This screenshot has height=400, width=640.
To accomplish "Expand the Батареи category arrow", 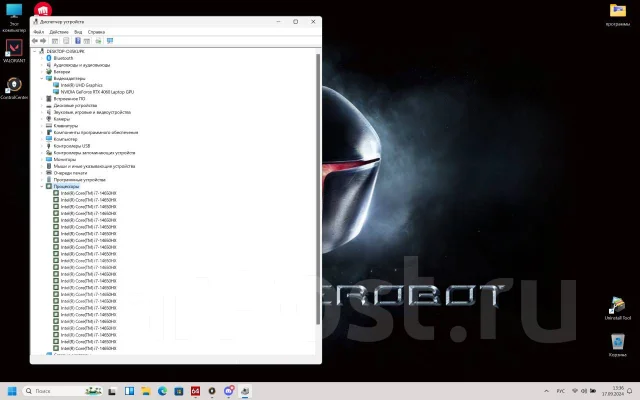I will tap(42, 72).
